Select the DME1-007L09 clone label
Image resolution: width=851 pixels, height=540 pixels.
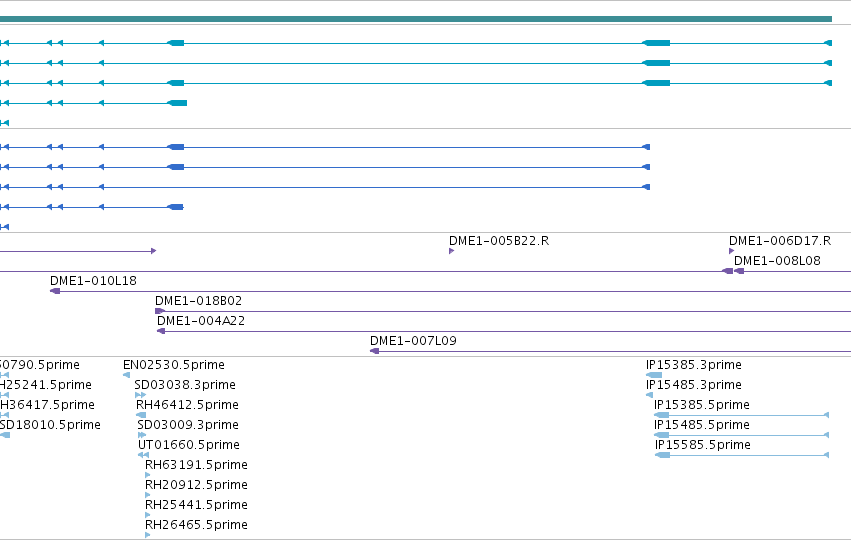414,341
